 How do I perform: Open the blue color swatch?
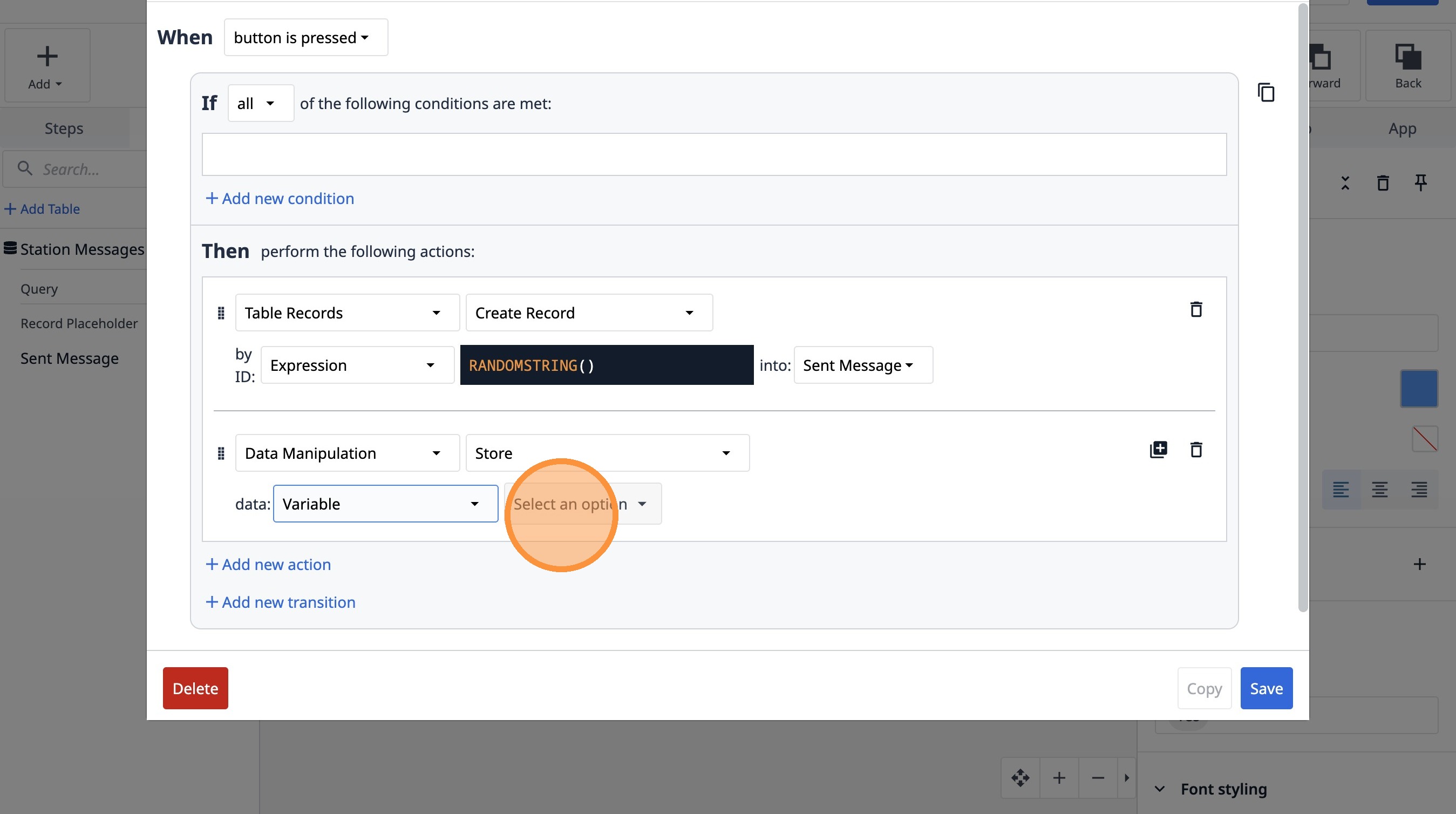tap(1419, 388)
